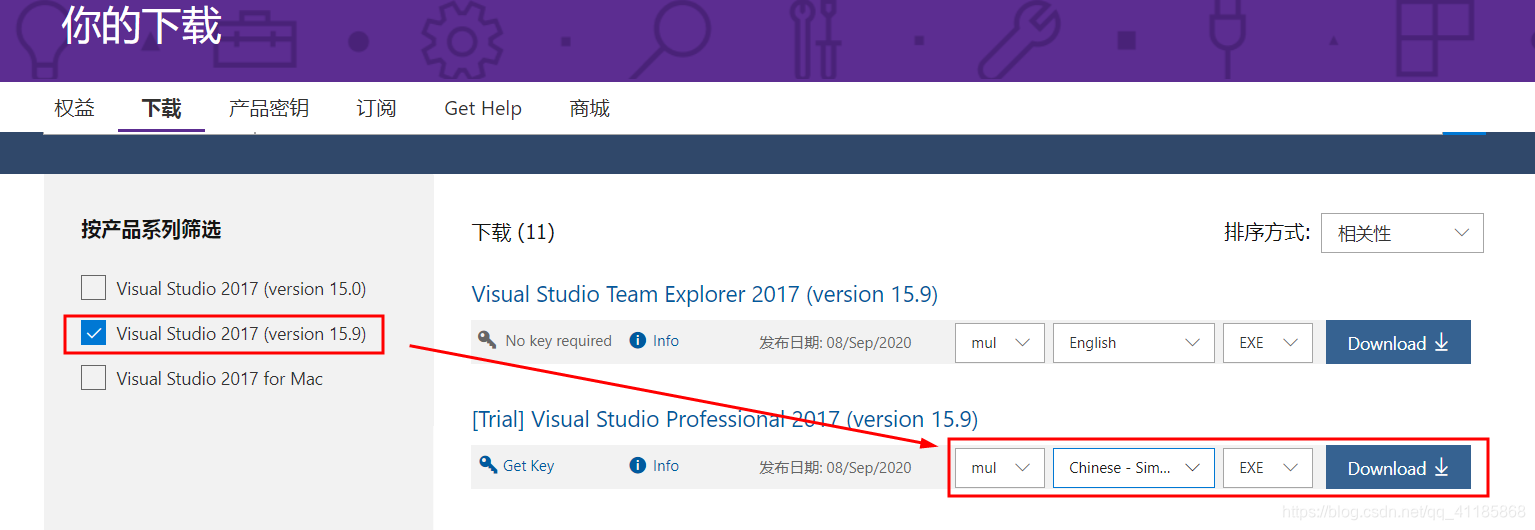Click the key icon beside Get Key
Screen dimensions: 1535x530
point(488,465)
